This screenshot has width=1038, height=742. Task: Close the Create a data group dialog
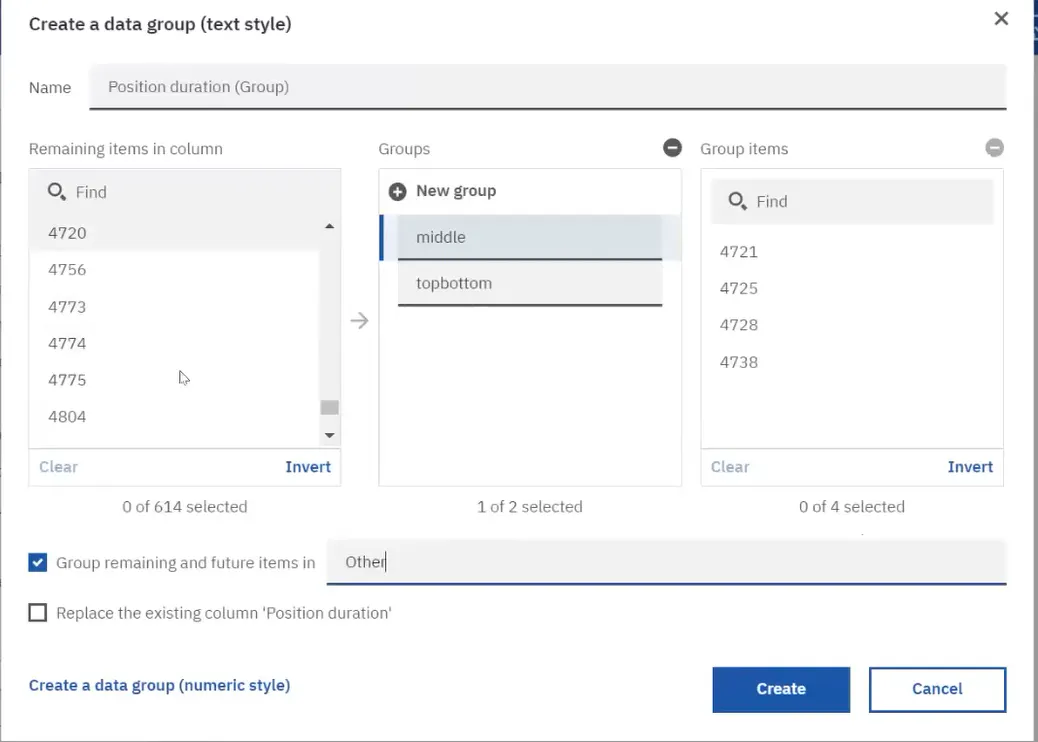click(1001, 19)
